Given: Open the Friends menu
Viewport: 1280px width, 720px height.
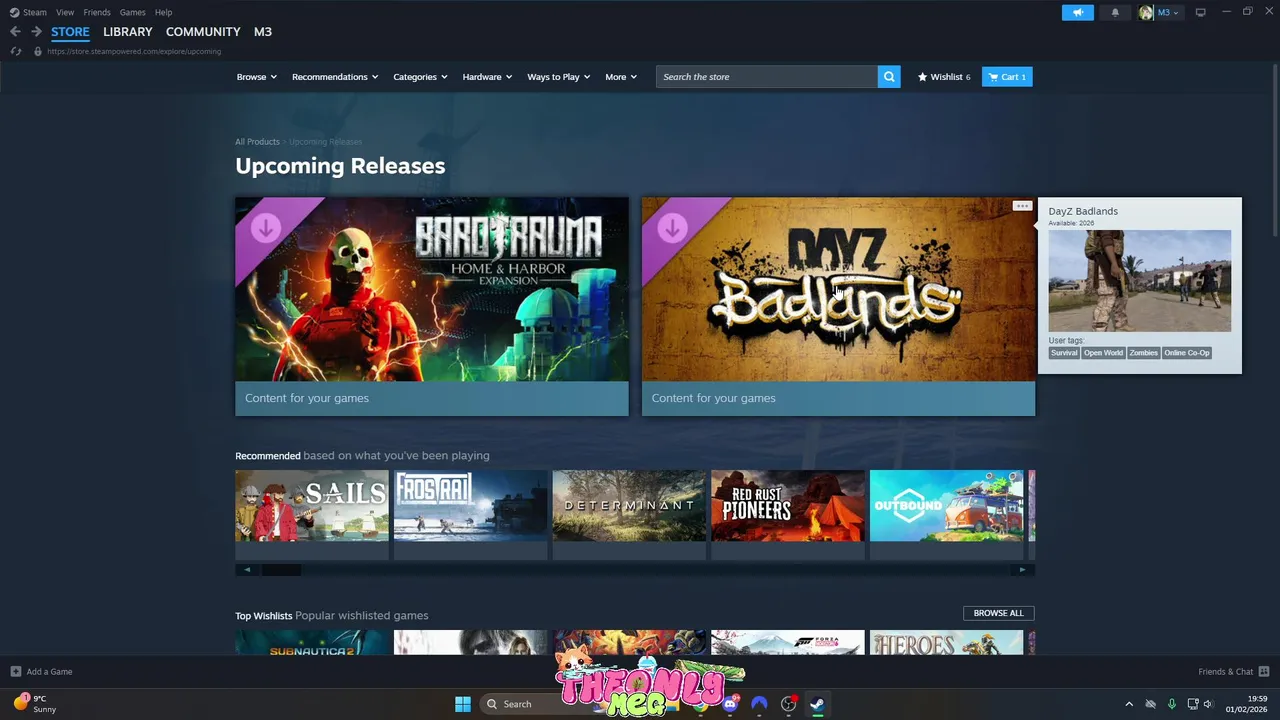Looking at the screenshot, I should 97,12.
